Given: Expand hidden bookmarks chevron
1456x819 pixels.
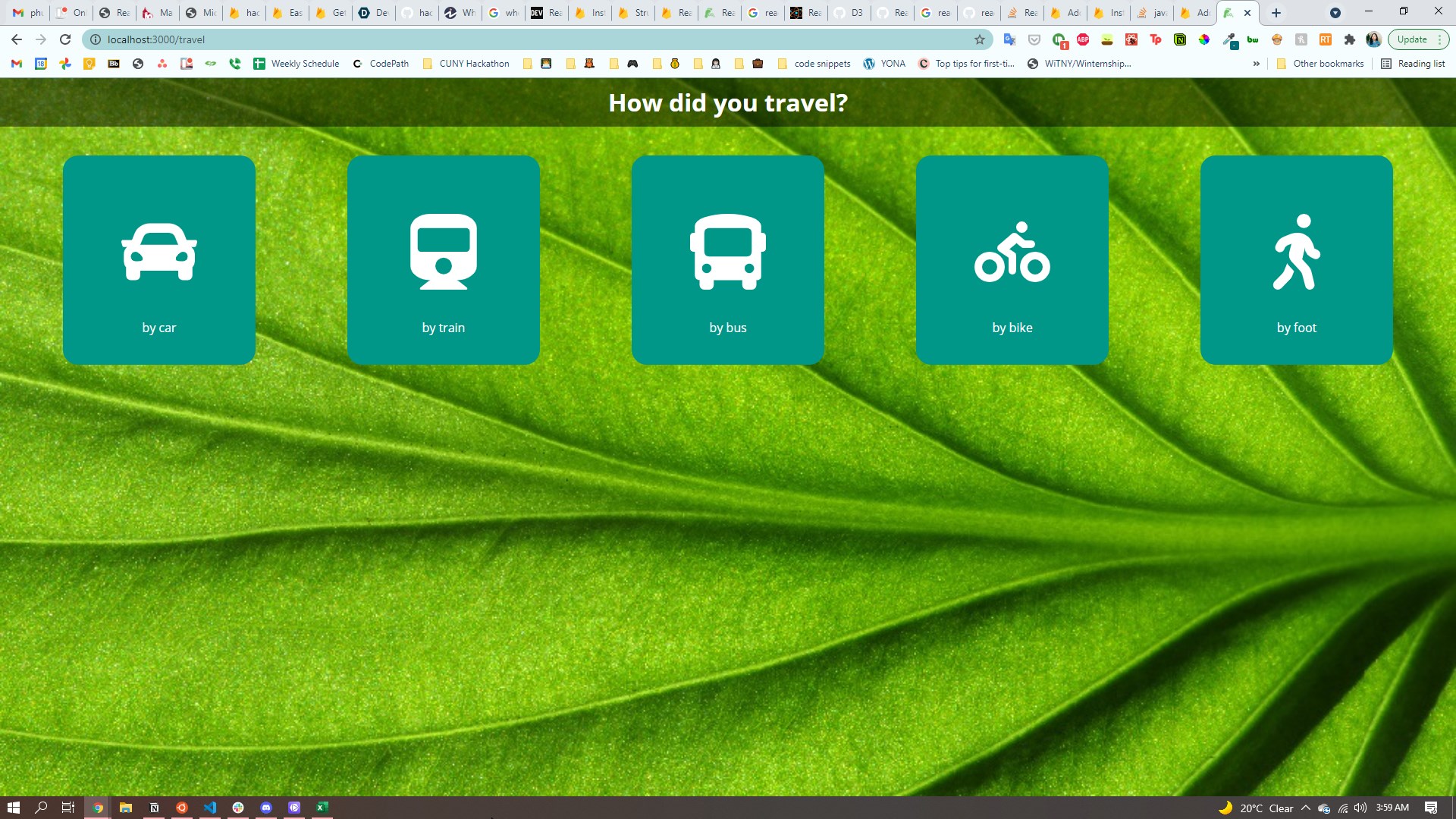Looking at the screenshot, I should tap(1257, 64).
